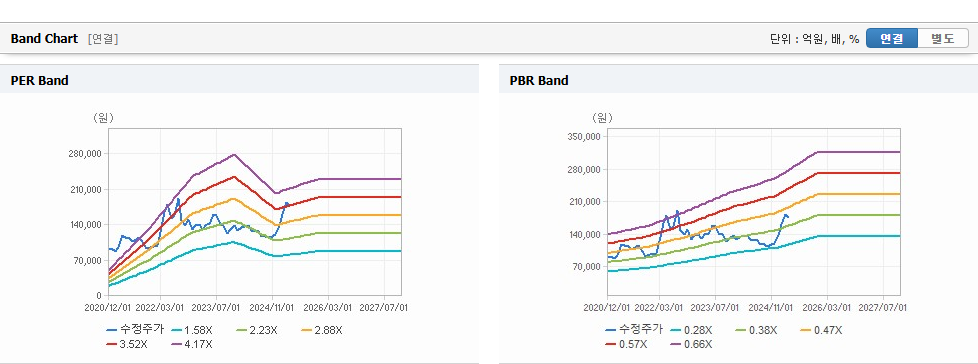The width and height of the screenshot is (978, 364).
Task: Click the PBR Band panel heading
Action: point(539,80)
